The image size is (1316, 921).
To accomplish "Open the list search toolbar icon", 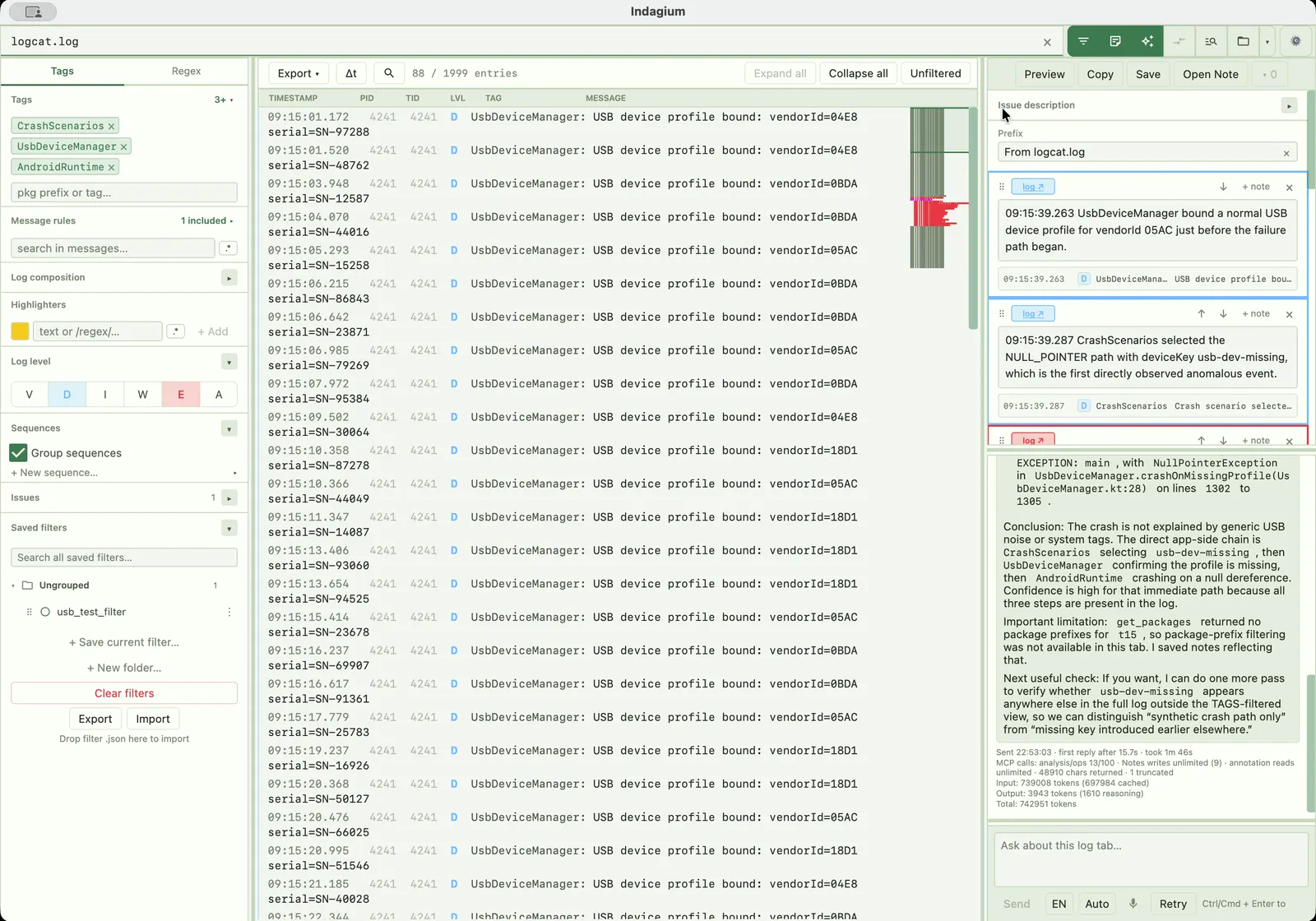I will [1211, 41].
